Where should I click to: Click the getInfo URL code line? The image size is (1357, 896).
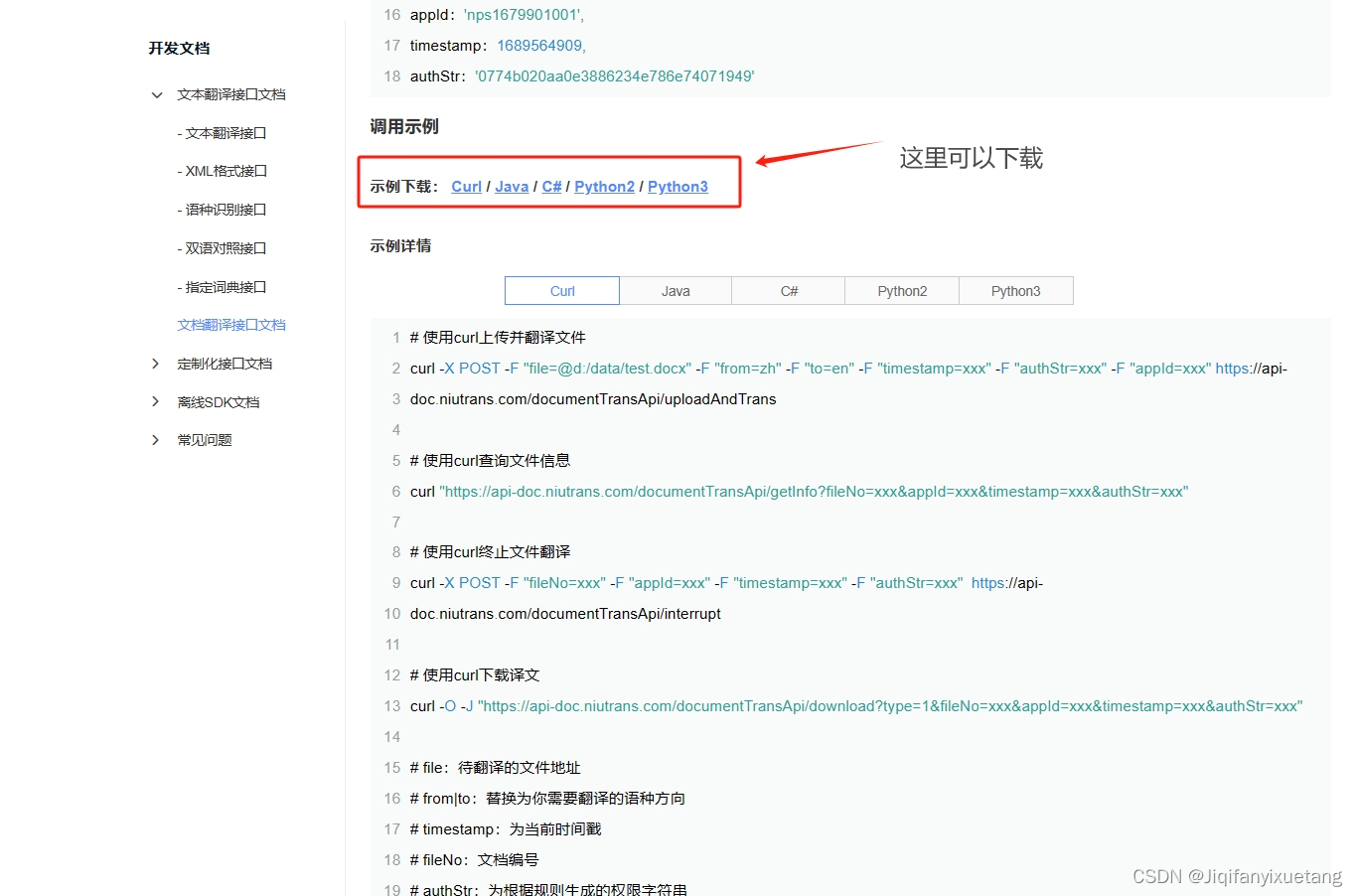[799, 492]
